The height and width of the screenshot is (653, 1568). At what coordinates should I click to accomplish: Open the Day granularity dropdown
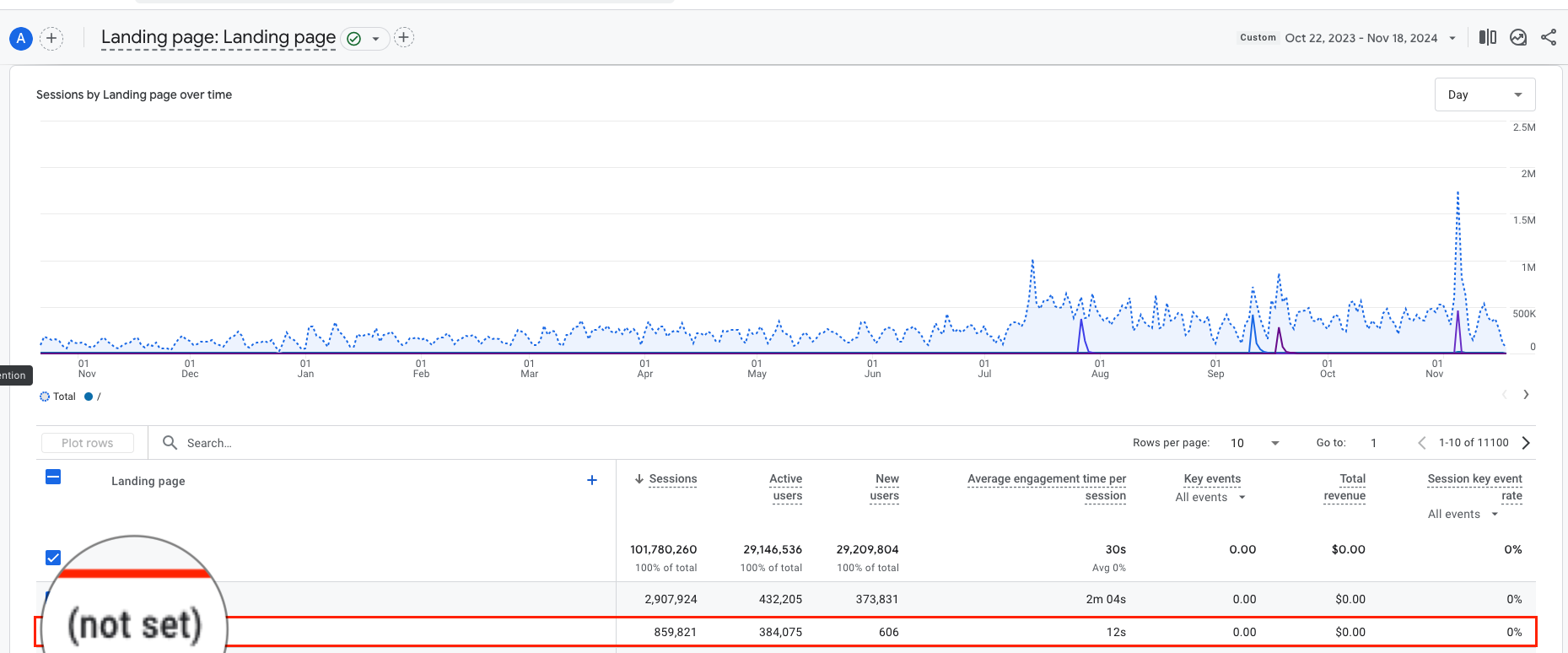point(1484,94)
